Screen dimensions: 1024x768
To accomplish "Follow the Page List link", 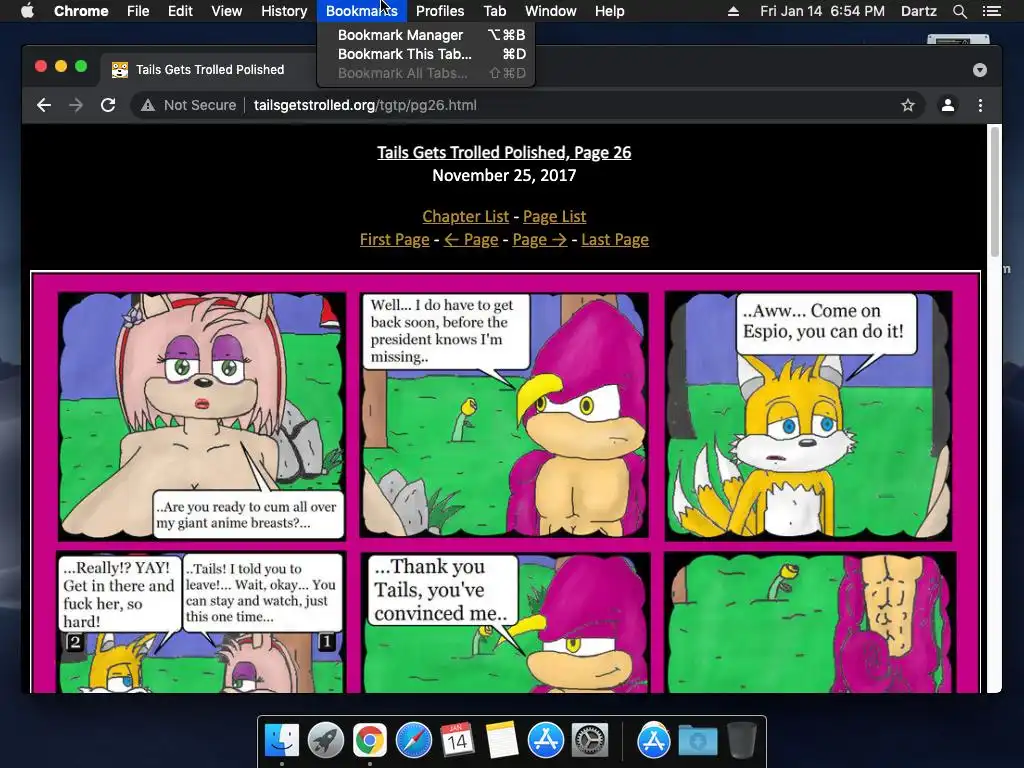I will pos(554,216).
